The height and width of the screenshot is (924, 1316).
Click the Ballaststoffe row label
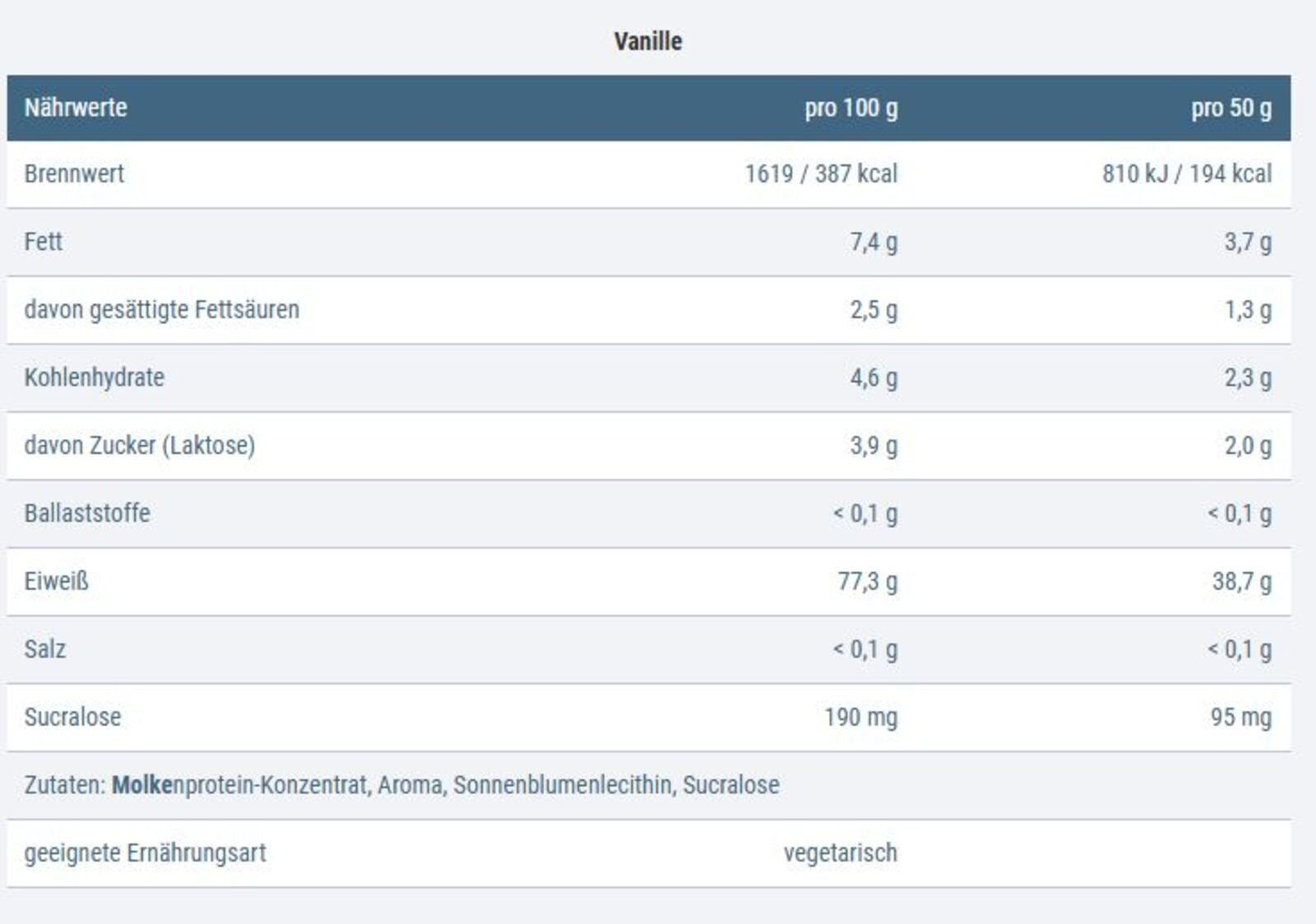[x=87, y=513]
